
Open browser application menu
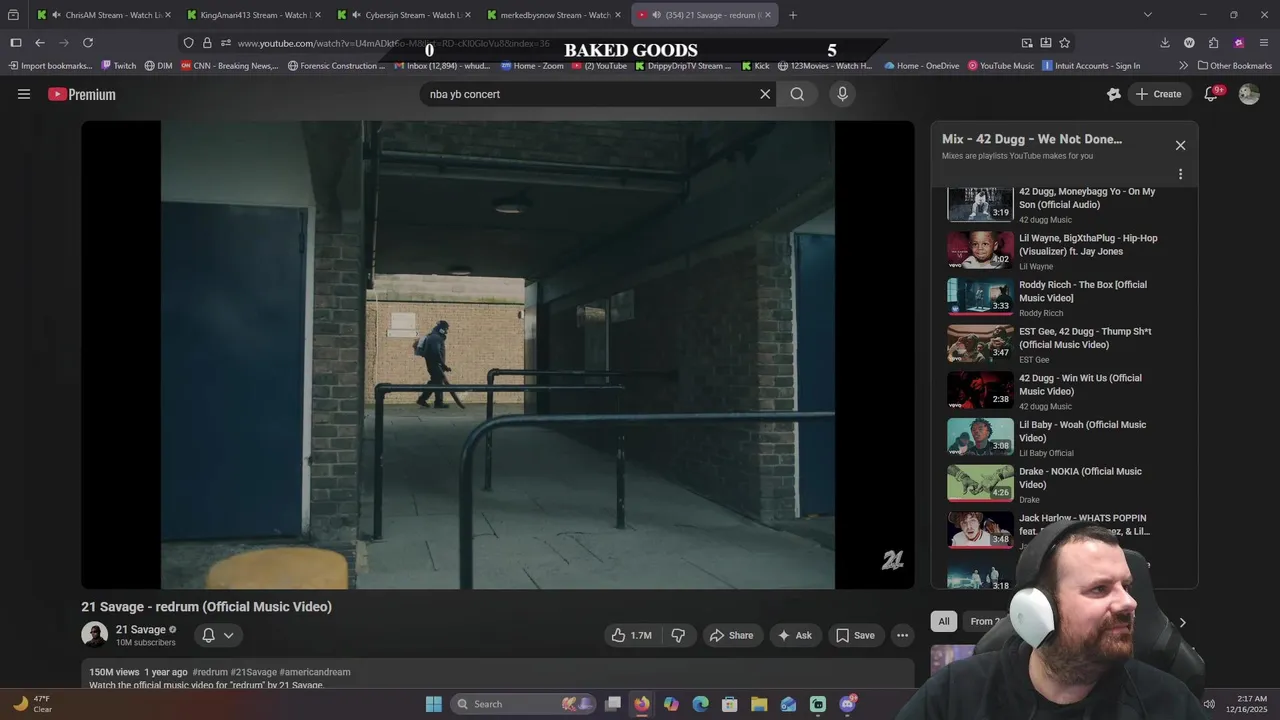tap(1264, 43)
